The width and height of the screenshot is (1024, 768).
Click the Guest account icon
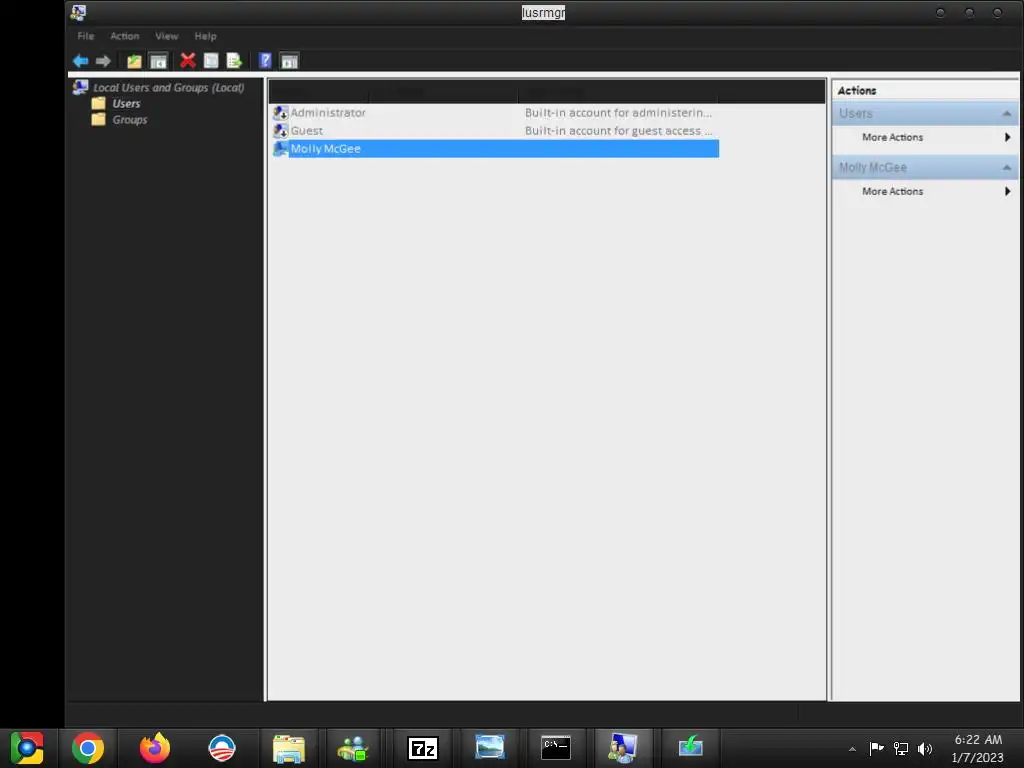281,131
